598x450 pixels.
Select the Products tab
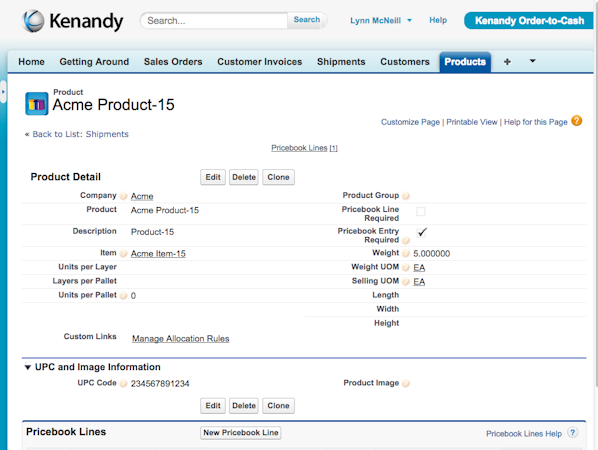click(465, 62)
